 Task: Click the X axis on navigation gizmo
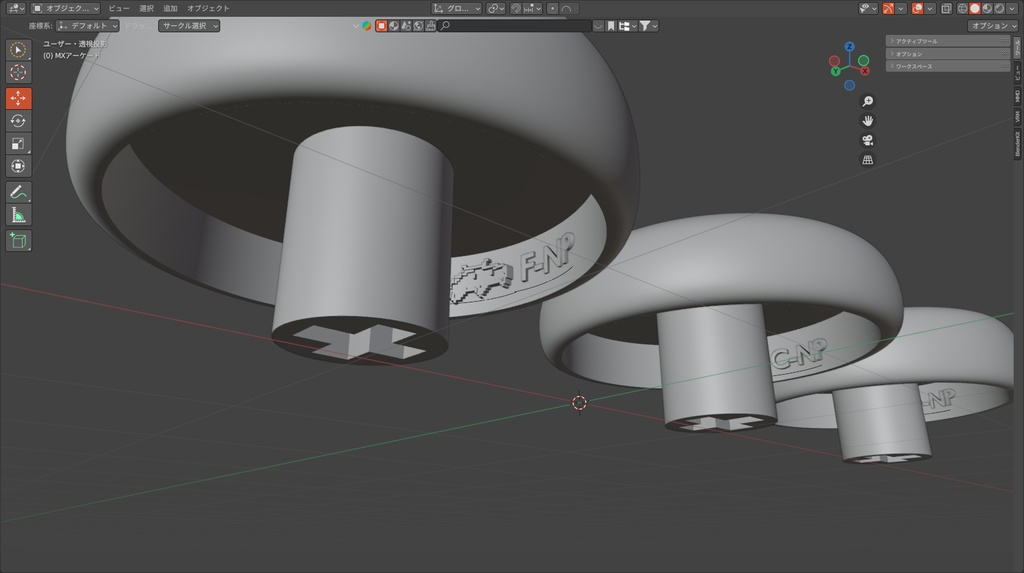[x=865, y=71]
